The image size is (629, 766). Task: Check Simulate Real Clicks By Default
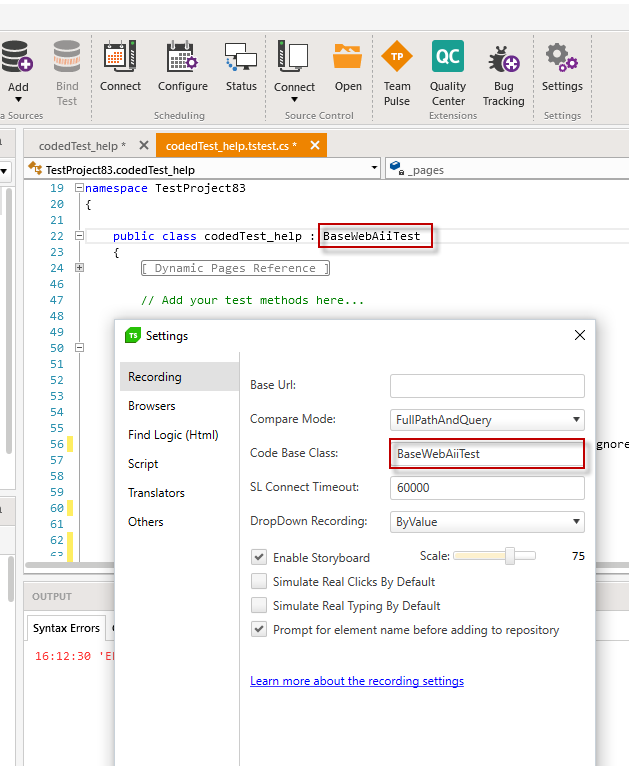click(259, 581)
